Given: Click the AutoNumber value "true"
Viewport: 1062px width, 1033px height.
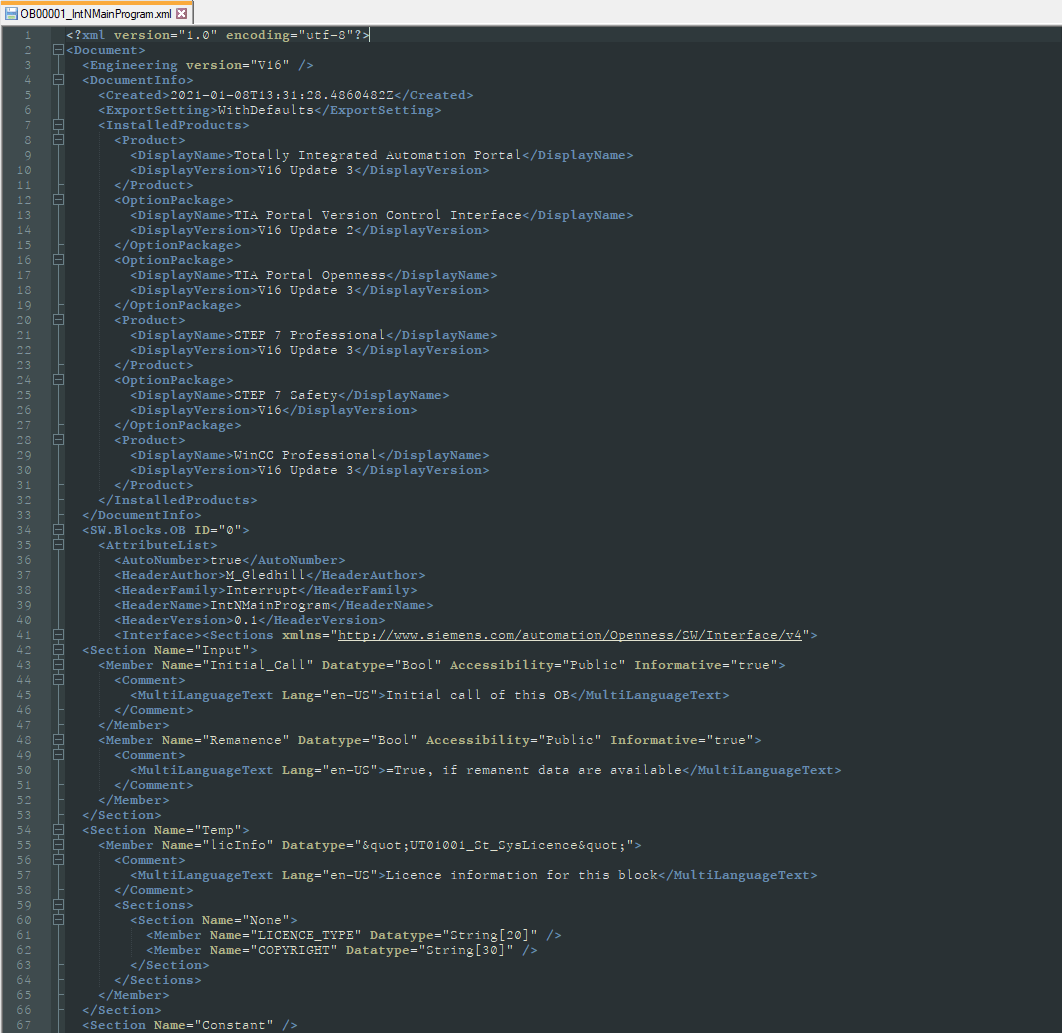Looking at the screenshot, I should pos(226,560).
